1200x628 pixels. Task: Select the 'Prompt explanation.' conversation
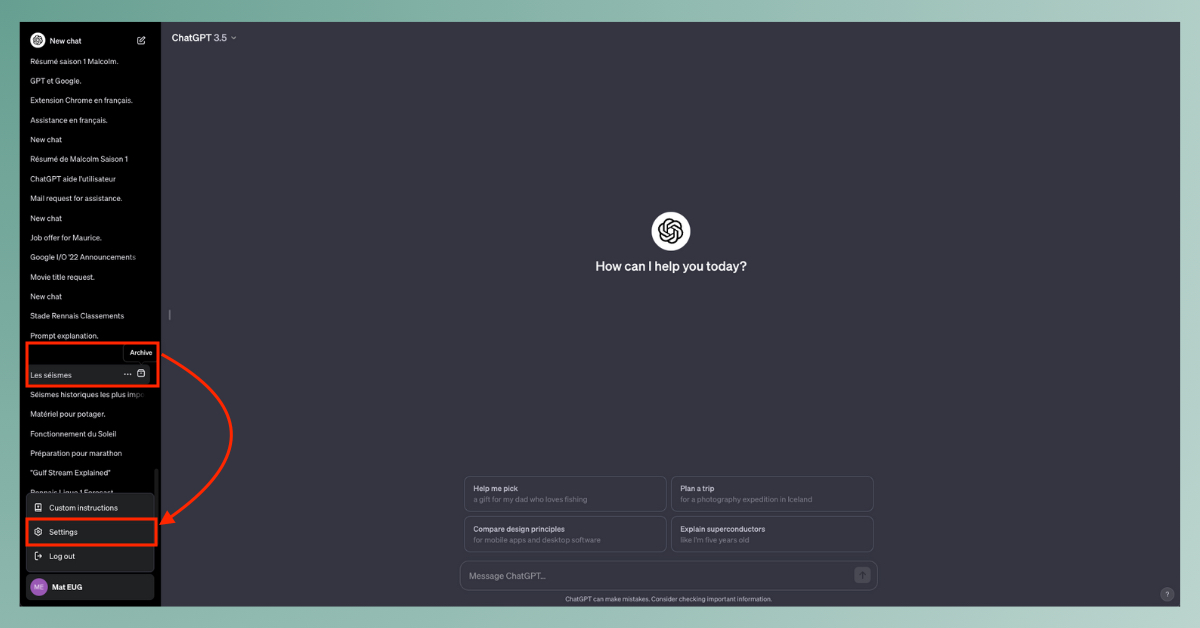pyautogui.click(x=64, y=336)
